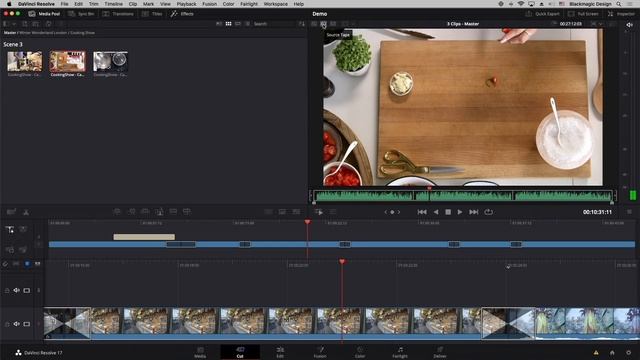Select the first CookingShow clip thumbnail
Screen dimensions: 640x360
coord(25,62)
